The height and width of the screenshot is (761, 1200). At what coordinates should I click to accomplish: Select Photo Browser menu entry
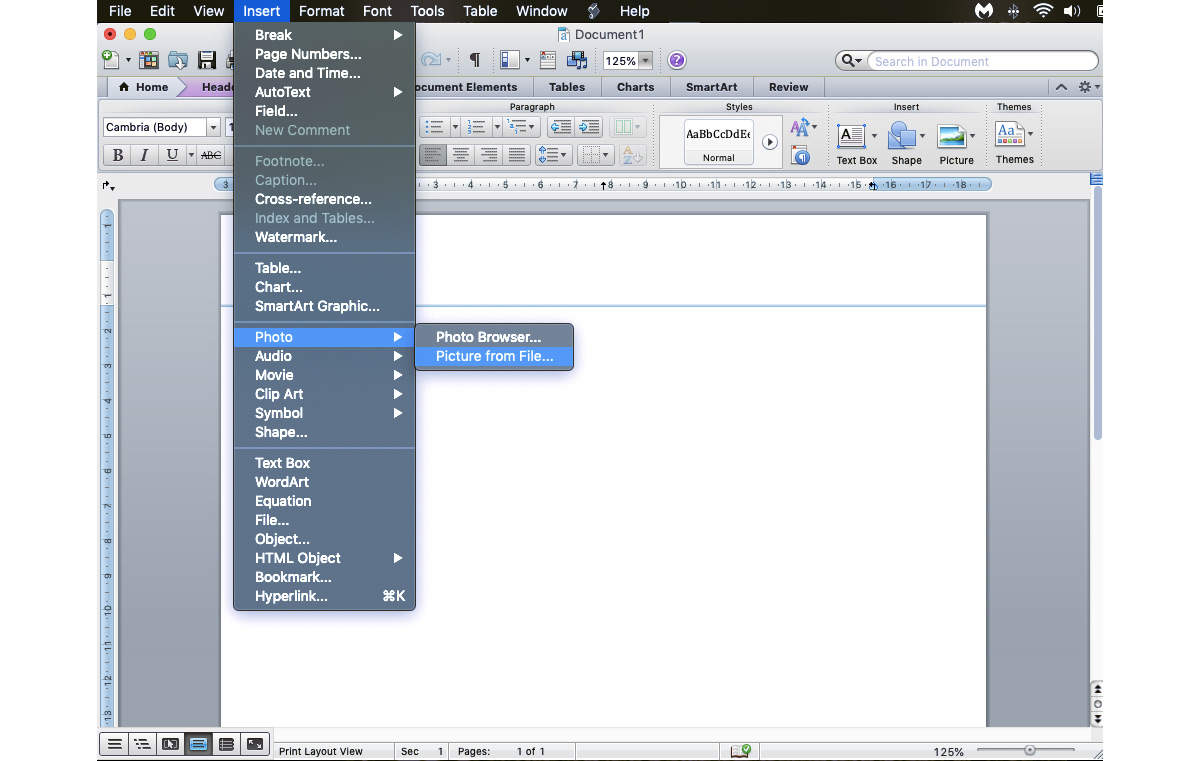tap(488, 337)
